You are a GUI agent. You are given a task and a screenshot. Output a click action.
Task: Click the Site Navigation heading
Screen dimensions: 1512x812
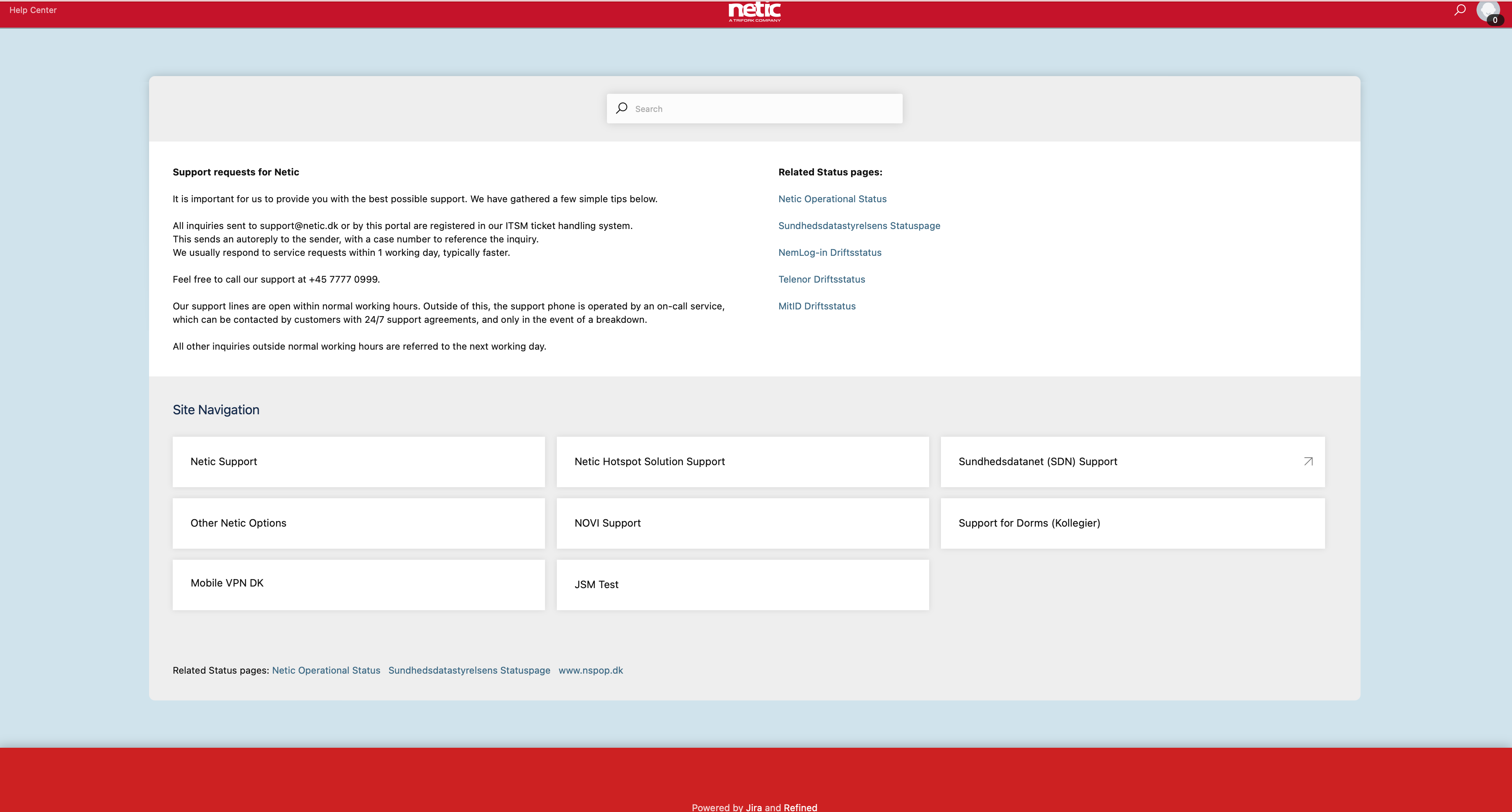coord(216,410)
